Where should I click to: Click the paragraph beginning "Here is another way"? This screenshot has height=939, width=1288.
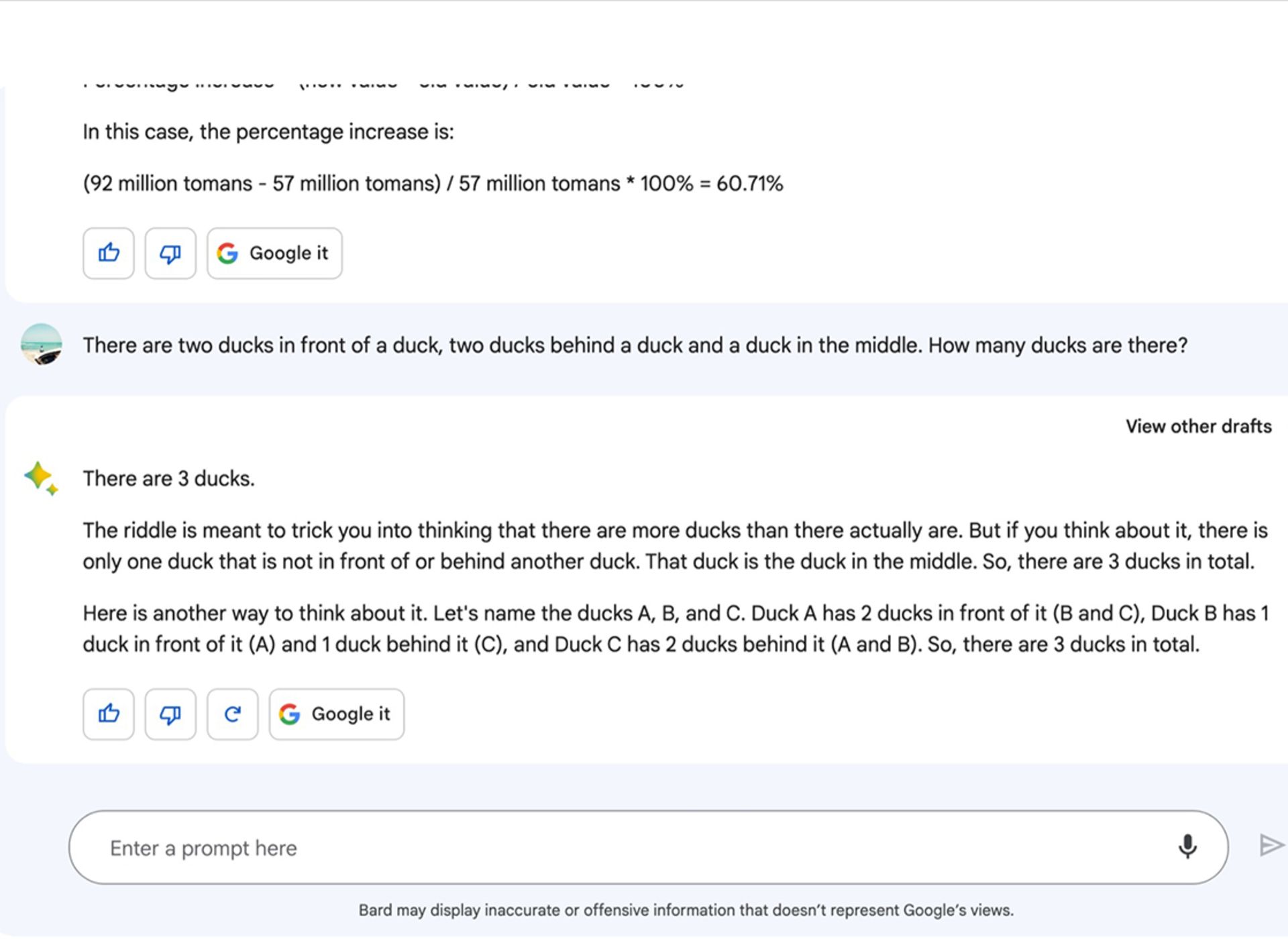click(676, 629)
